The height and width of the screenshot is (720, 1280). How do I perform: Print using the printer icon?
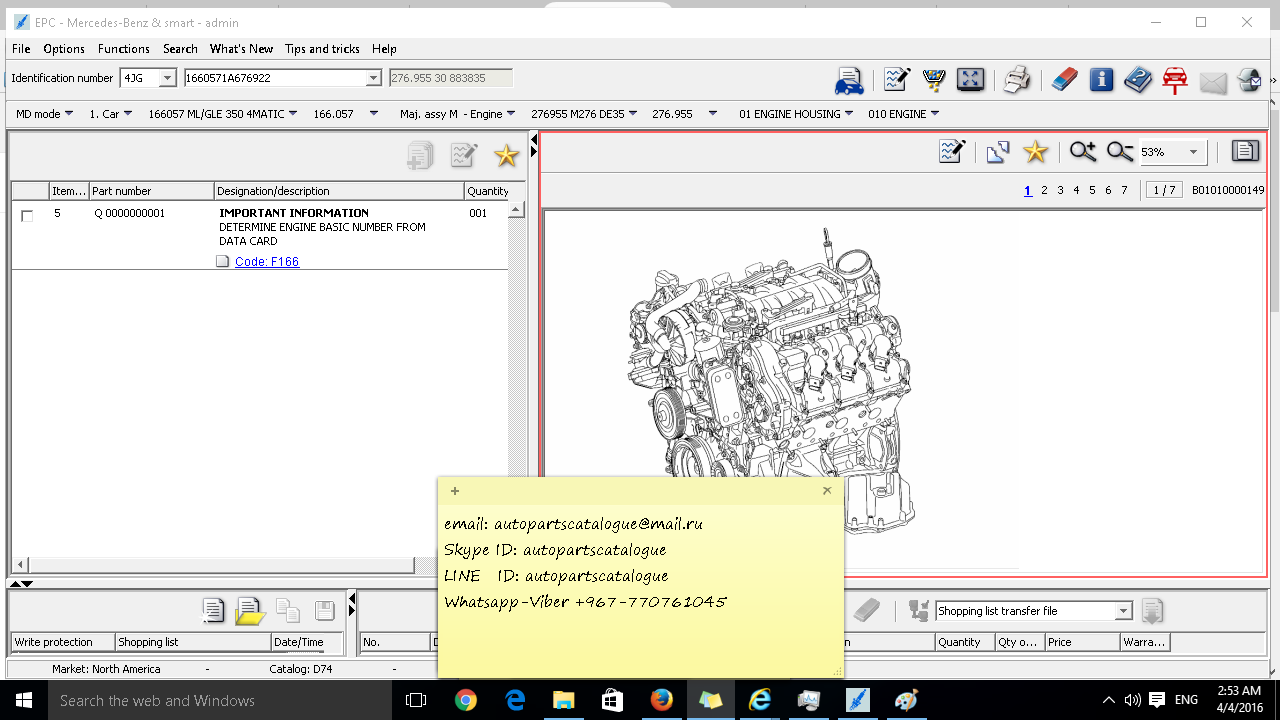point(1017,80)
